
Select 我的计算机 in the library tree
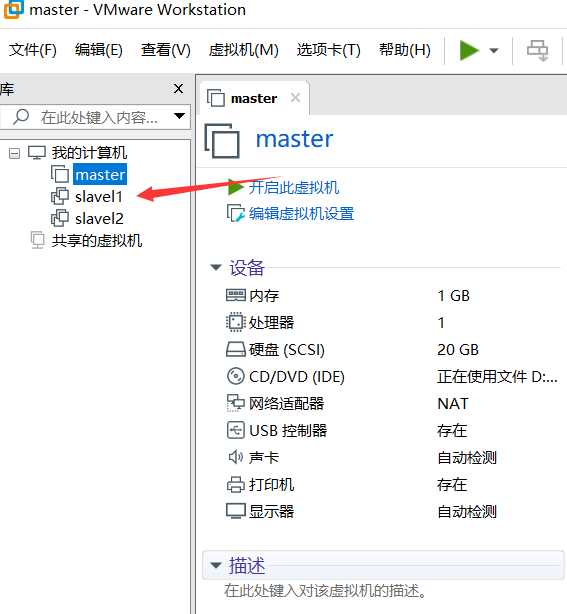89,153
